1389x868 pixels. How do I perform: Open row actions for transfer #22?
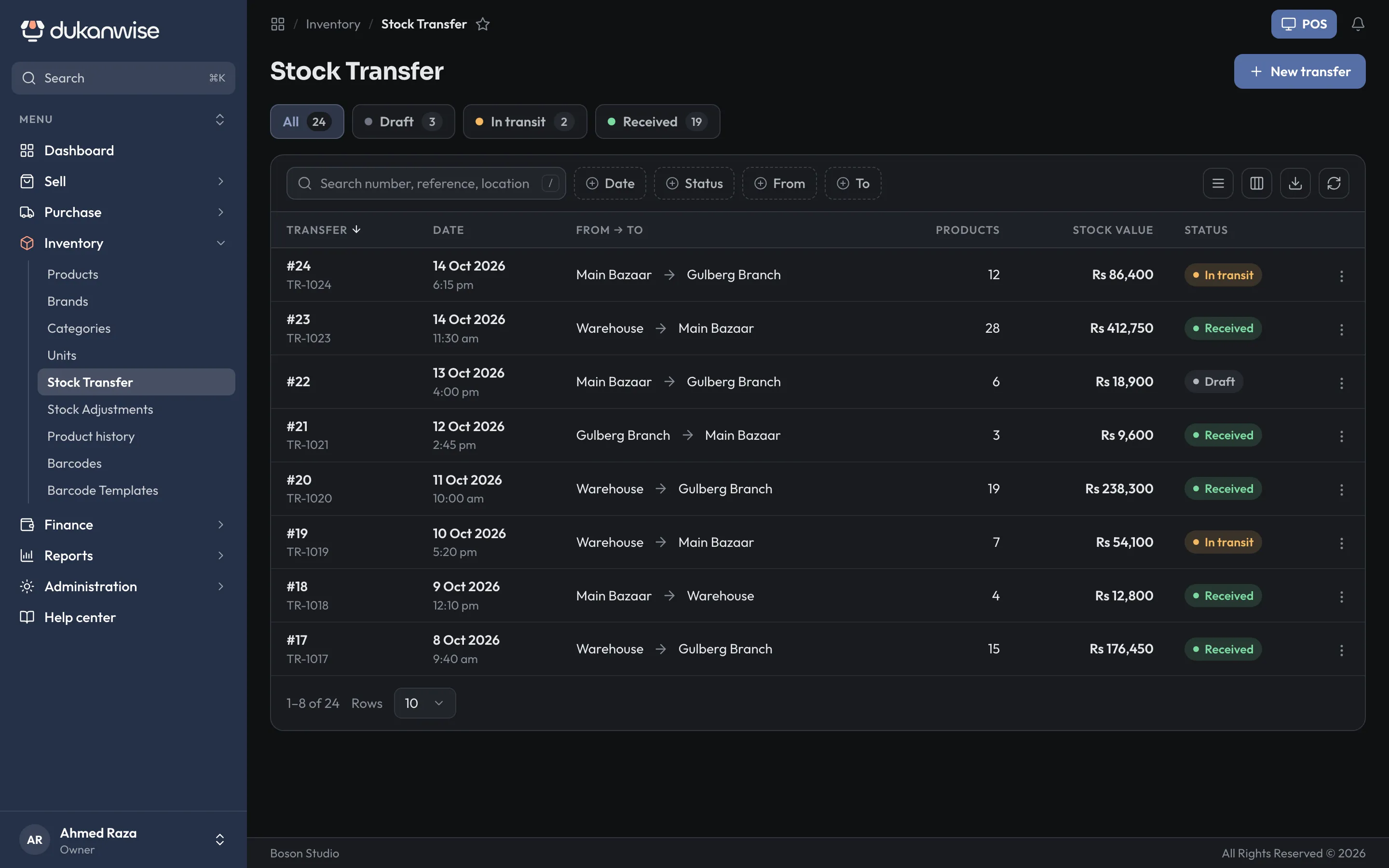pyautogui.click(x=1341, y=382)
